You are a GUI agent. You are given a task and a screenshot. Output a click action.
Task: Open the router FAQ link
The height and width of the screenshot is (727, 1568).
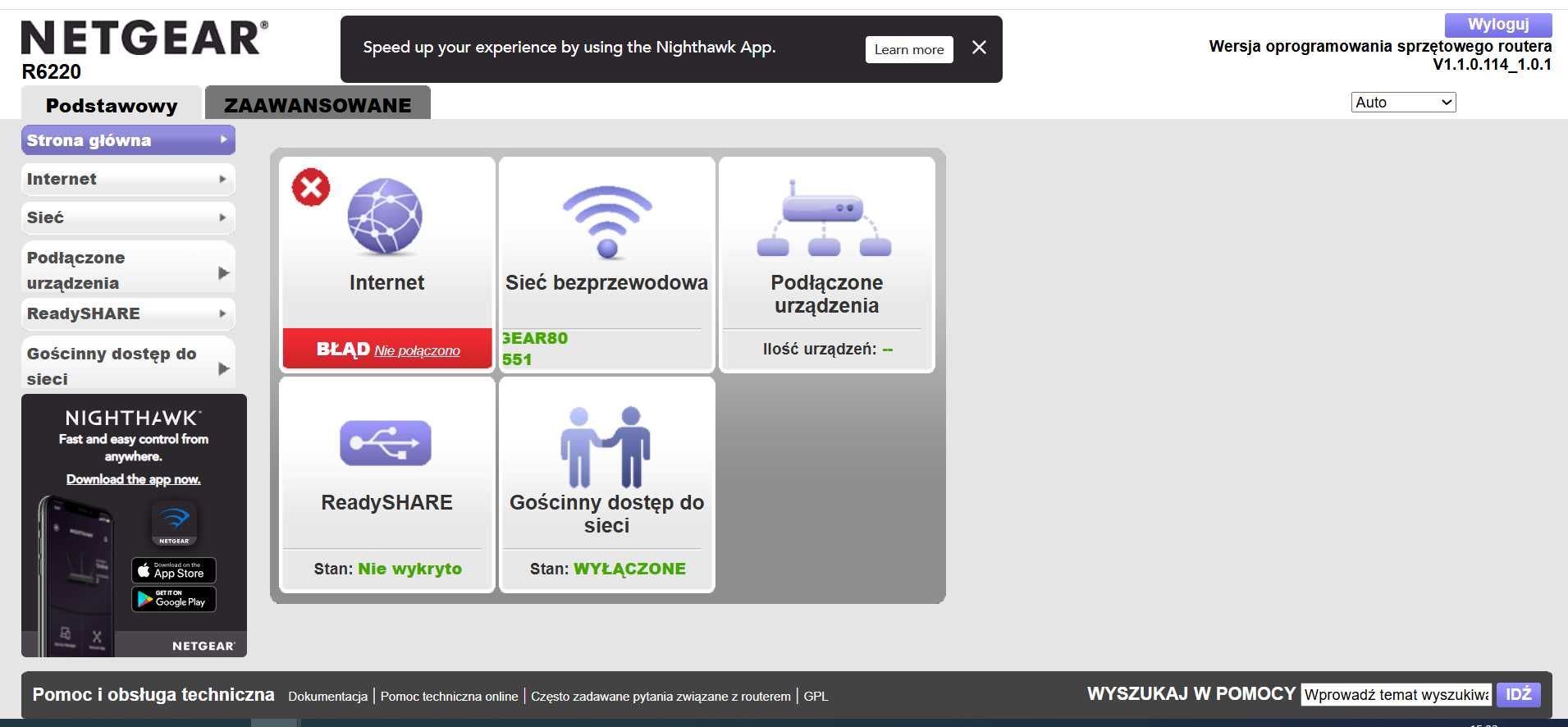coord(661,696)
